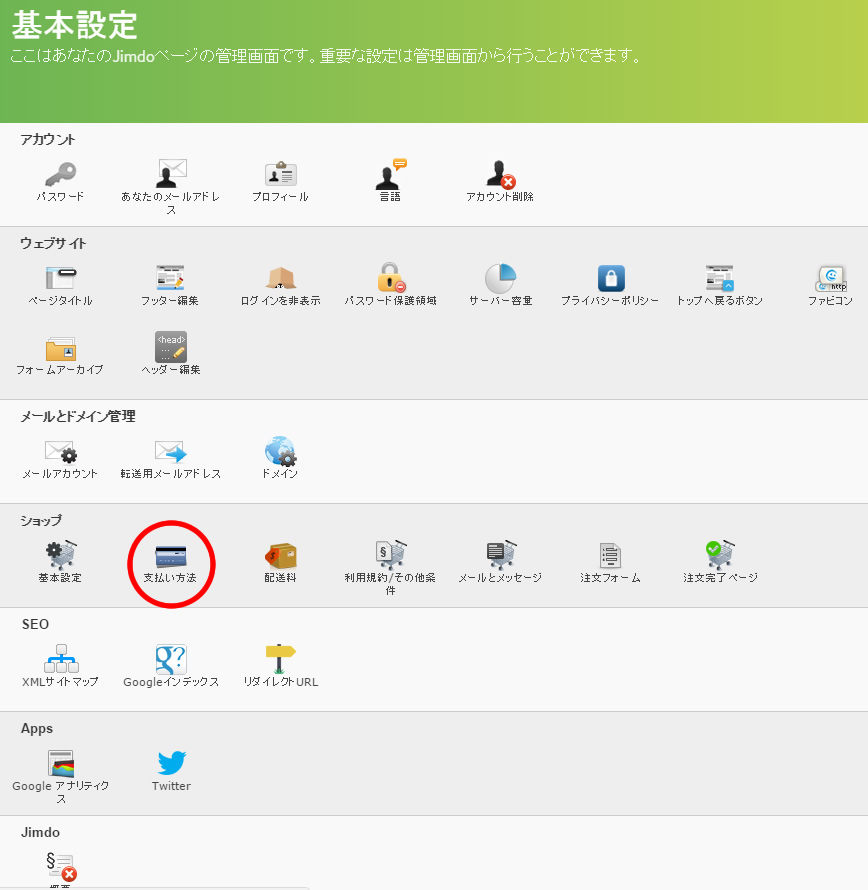This screenshot has width=868, height=890.
Task: Open the プライバシーポリシー lock icon
Action: coord(611,278)
